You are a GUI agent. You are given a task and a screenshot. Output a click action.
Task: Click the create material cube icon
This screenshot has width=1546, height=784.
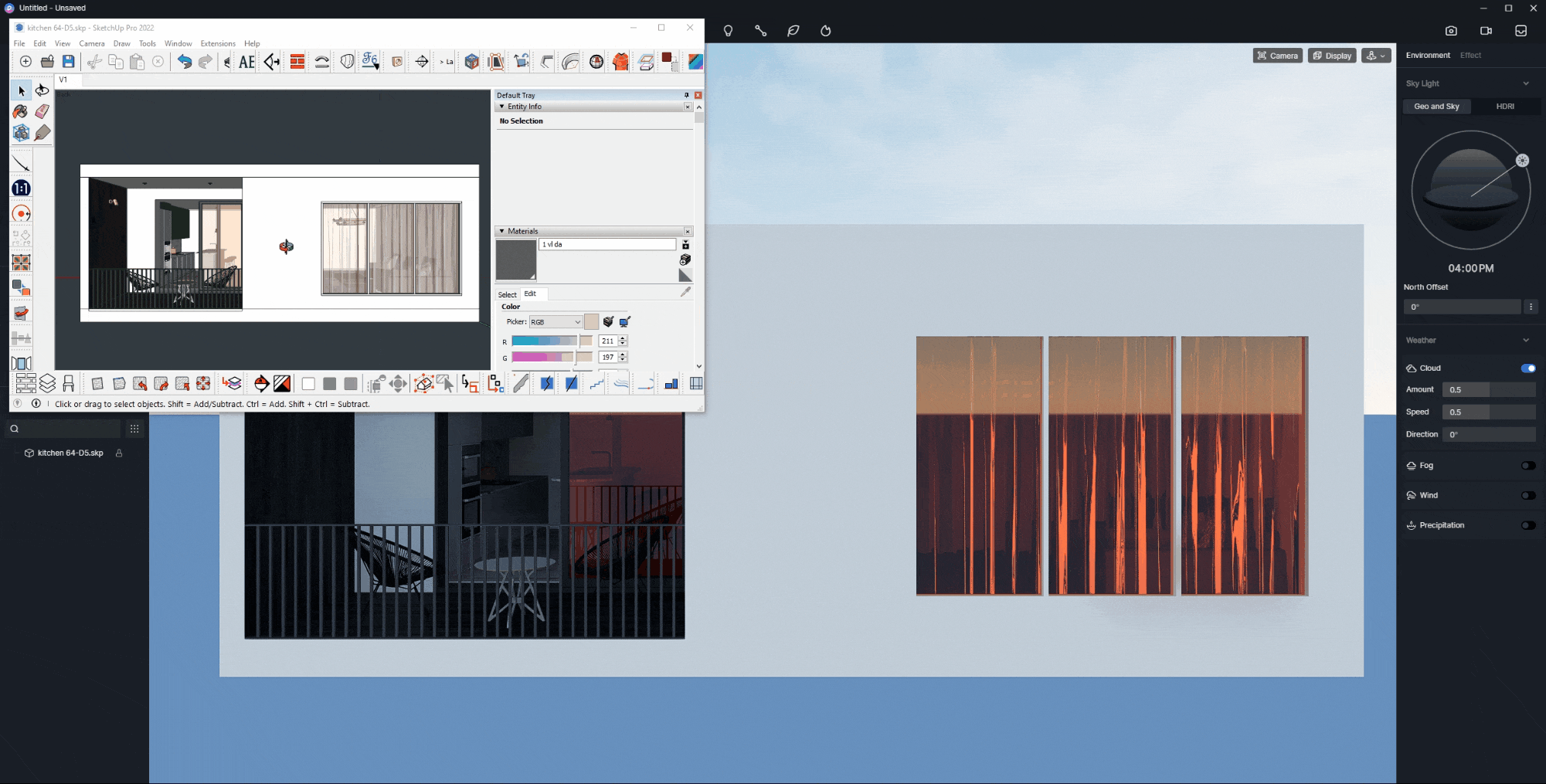pyautogui.click(x=685, y=260)
